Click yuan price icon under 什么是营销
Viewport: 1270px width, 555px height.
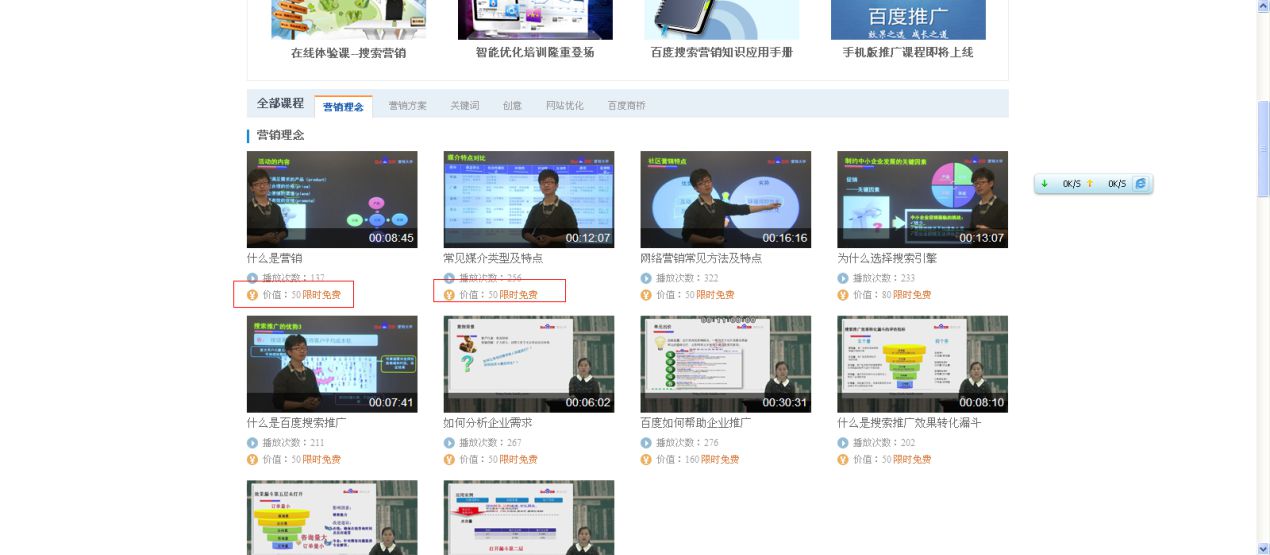(x=252, y=295)
